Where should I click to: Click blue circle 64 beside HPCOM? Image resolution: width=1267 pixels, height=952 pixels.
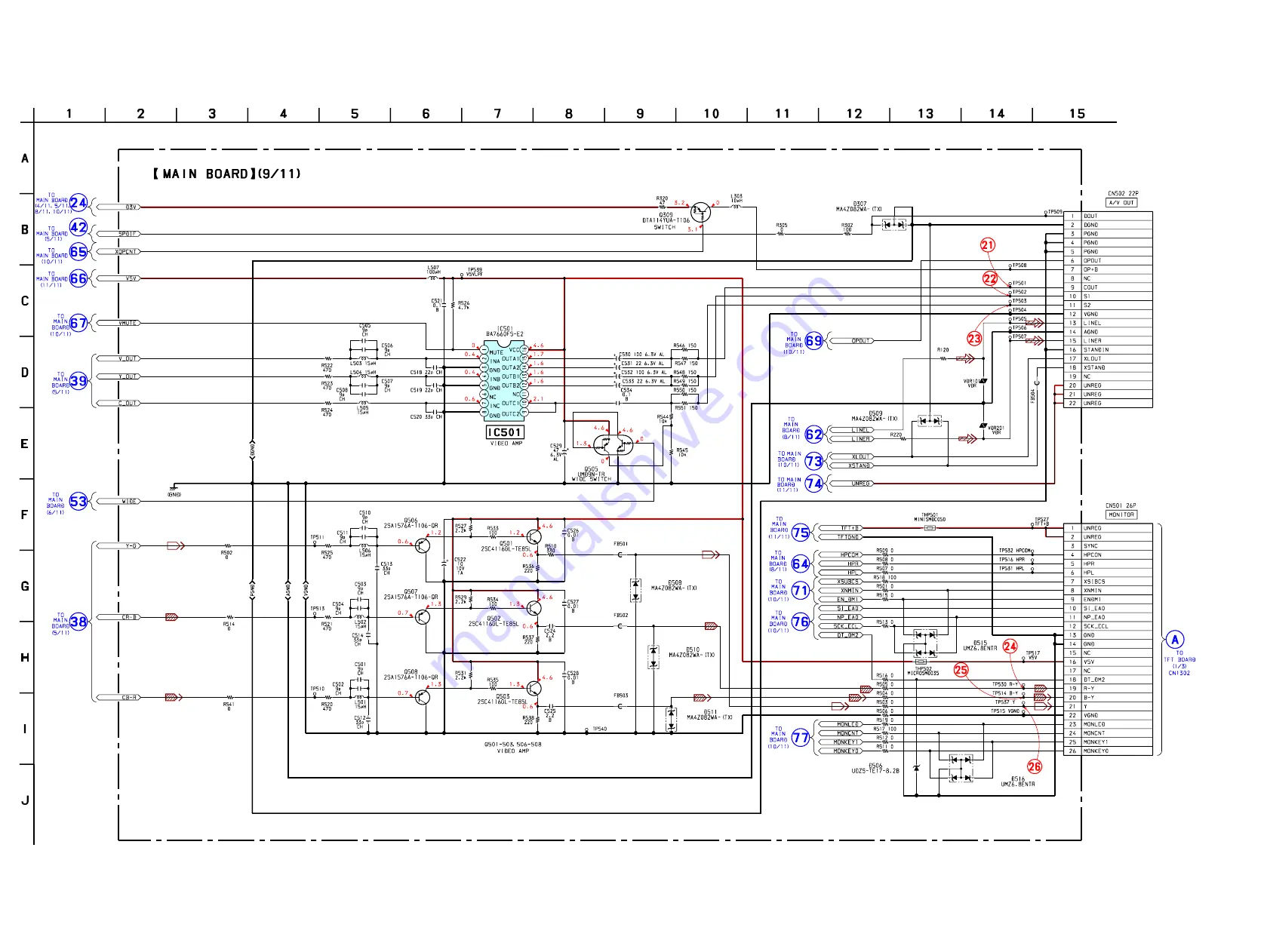[801, 564]
